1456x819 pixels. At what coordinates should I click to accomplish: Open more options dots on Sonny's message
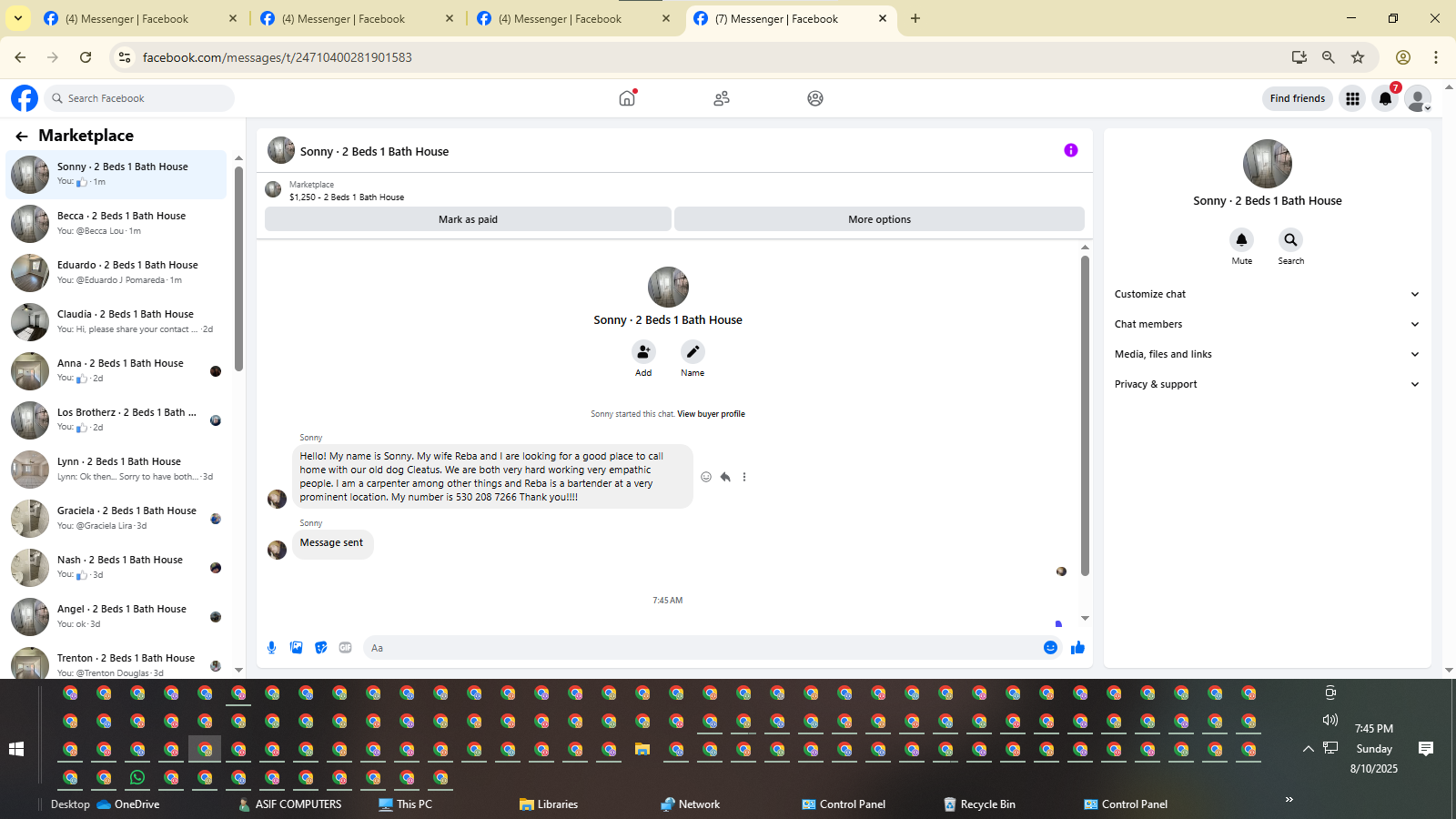point(744,477)
